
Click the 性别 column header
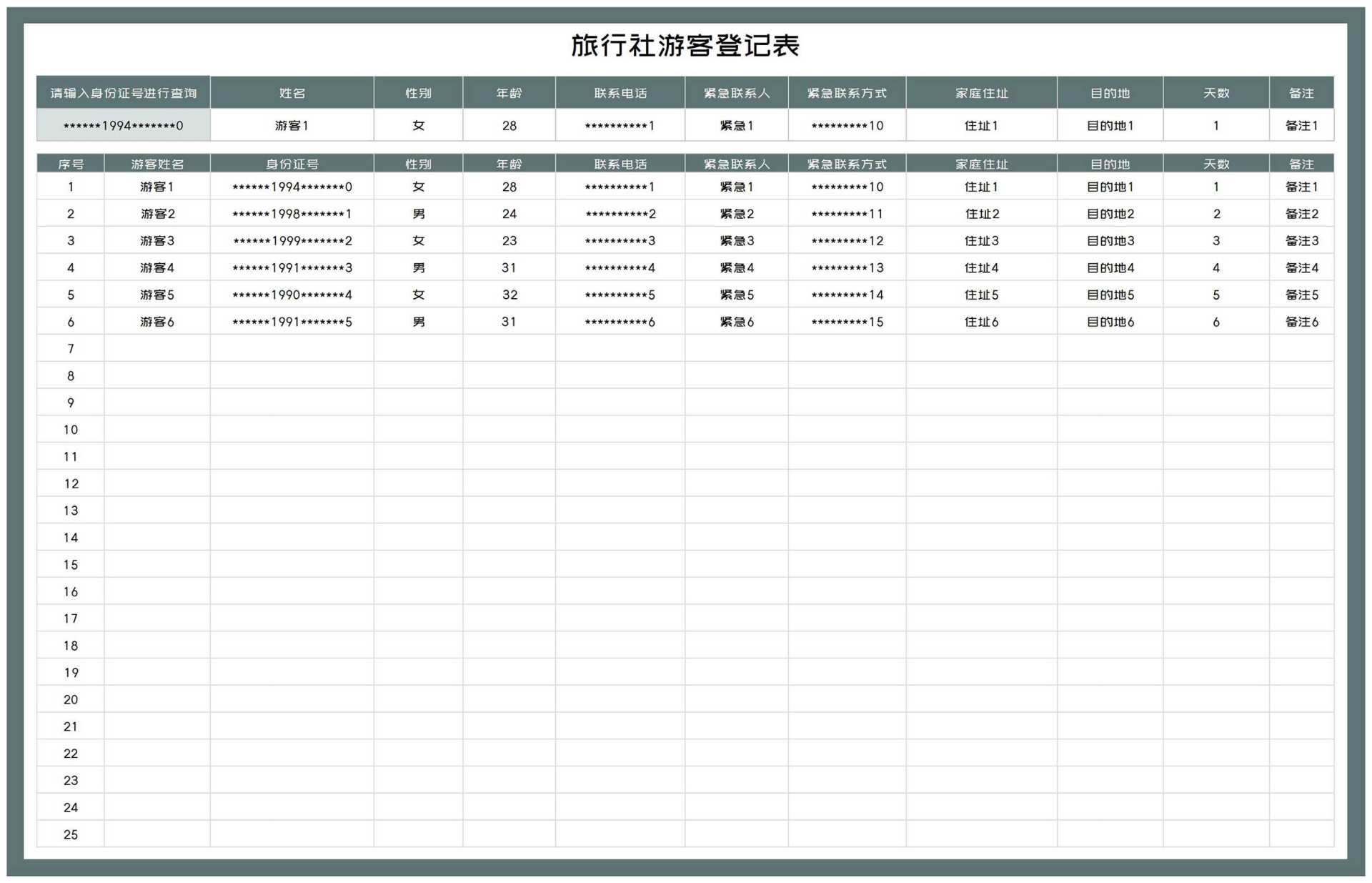point(418,92)
